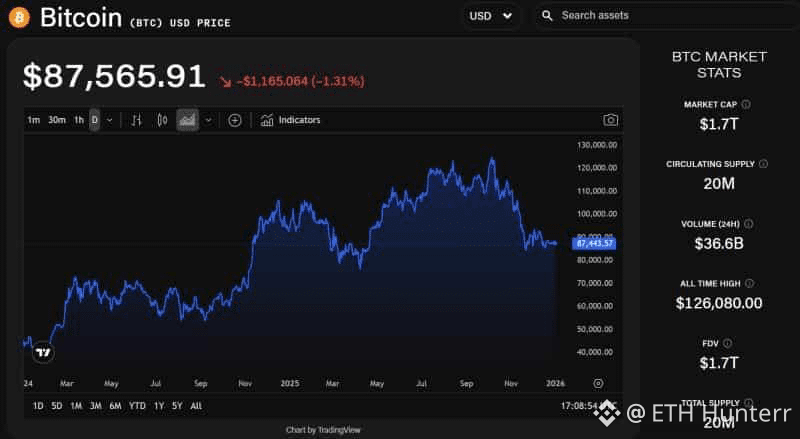The height and width of the screenshot is (439, 800).
Task: Open chart timezone settings gear icon
Action: pos(598,383)
